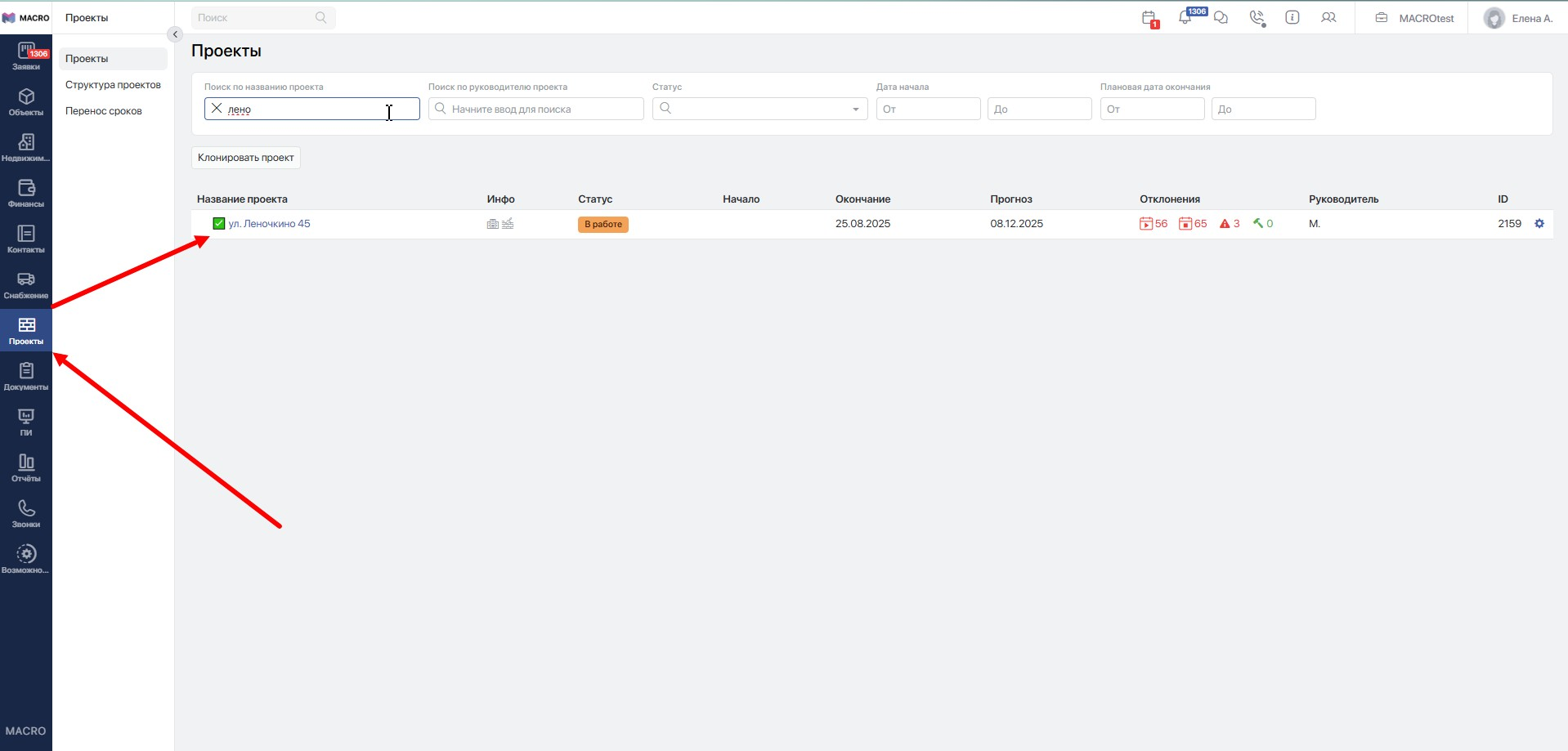Open settings gear for project 2159
The height and width of the screenshot is (751, 1568).
pyautogui.click(x=1539, y=224)
